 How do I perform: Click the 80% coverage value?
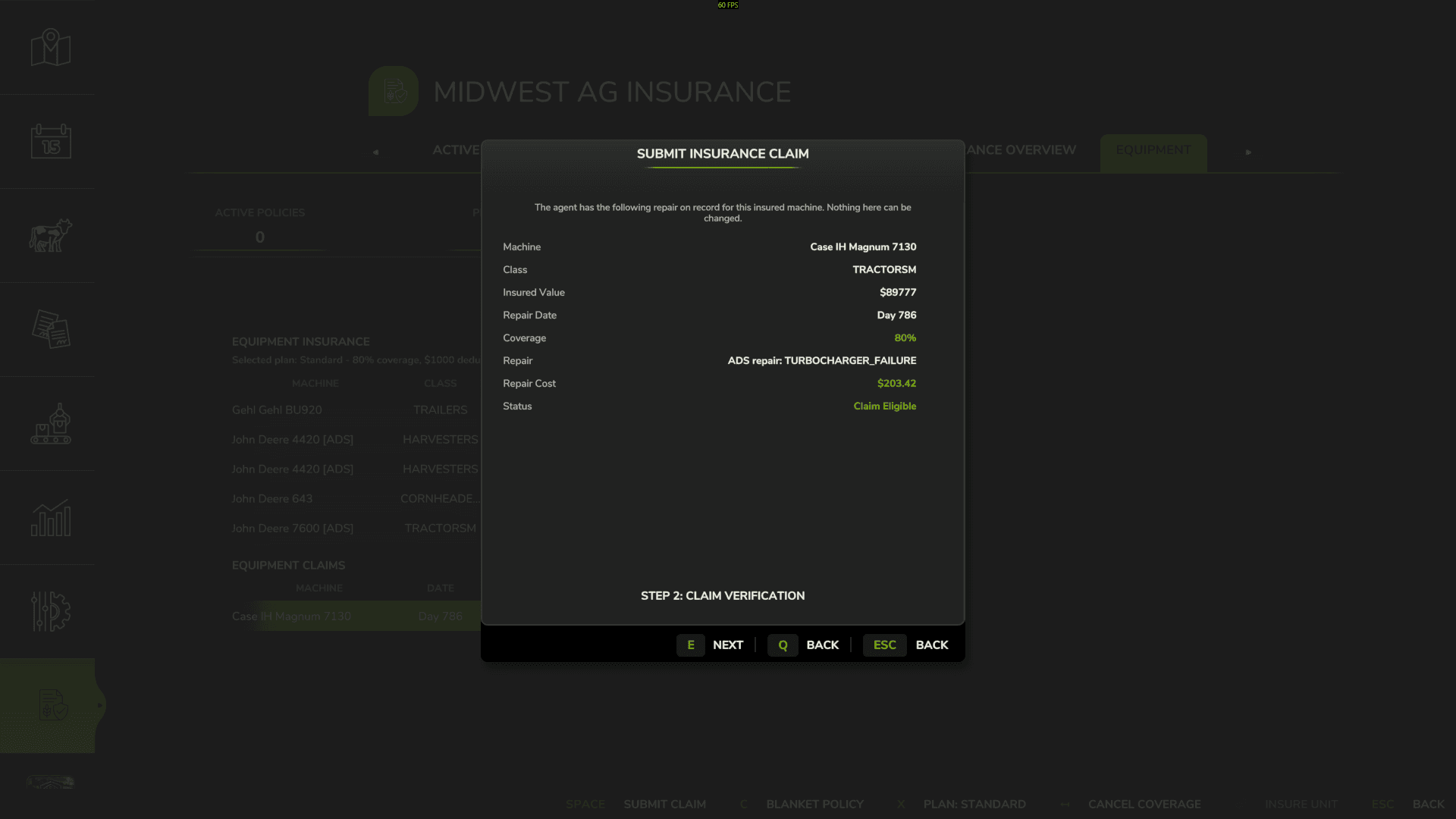point(905,337)
